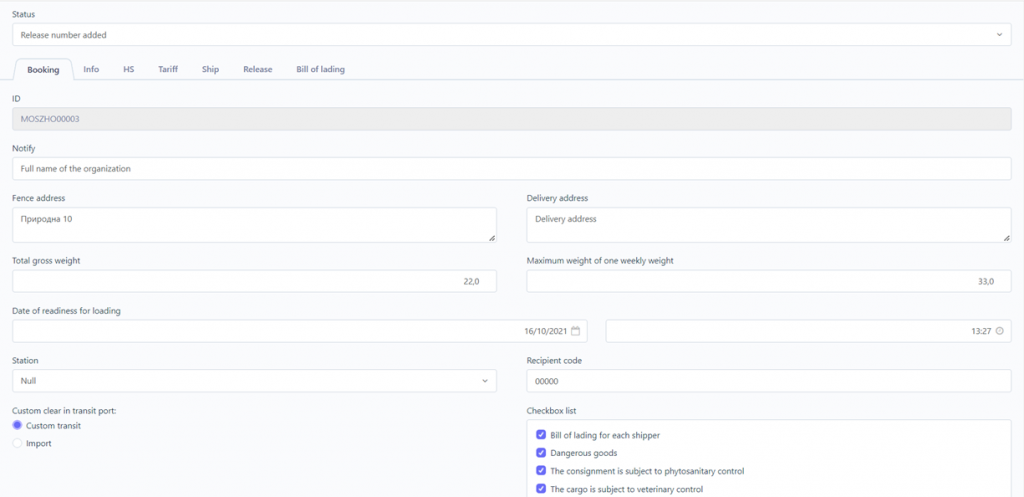Viewport: 1024px width, 497px height.
Task: Open the HS tab
Action: click(129, 69)
